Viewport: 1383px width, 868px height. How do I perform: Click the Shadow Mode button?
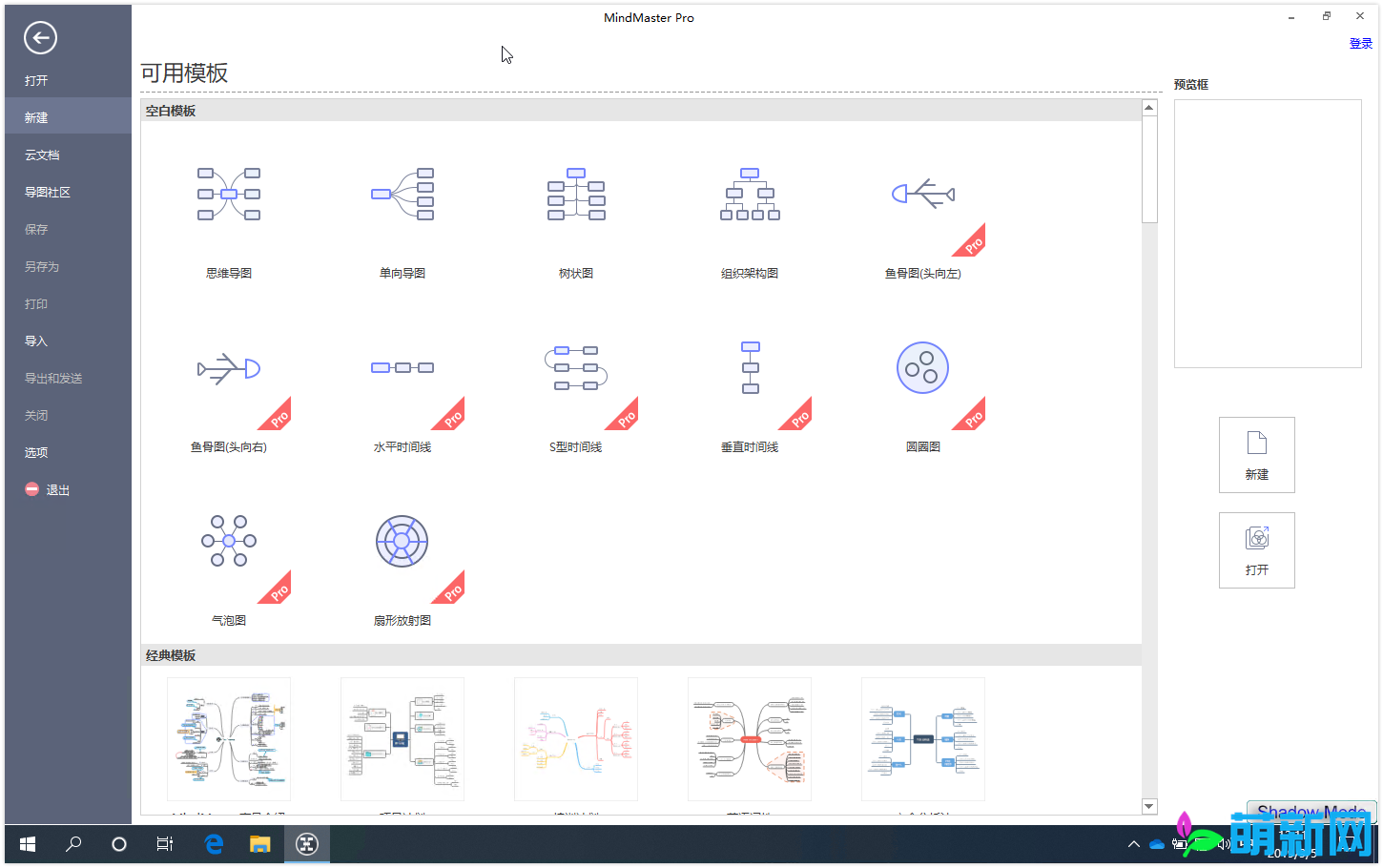pos(1311,812)
